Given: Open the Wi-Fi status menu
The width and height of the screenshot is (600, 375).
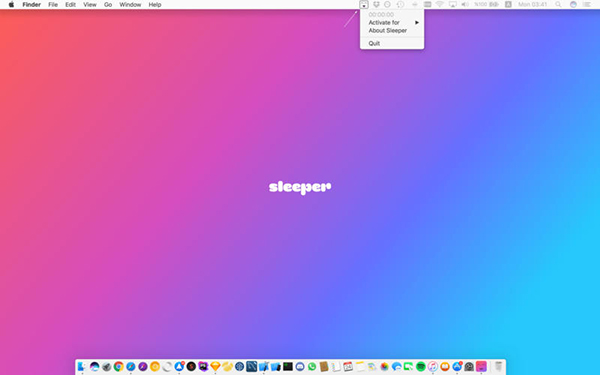Looking at the screenshot, I should [440, 5].
